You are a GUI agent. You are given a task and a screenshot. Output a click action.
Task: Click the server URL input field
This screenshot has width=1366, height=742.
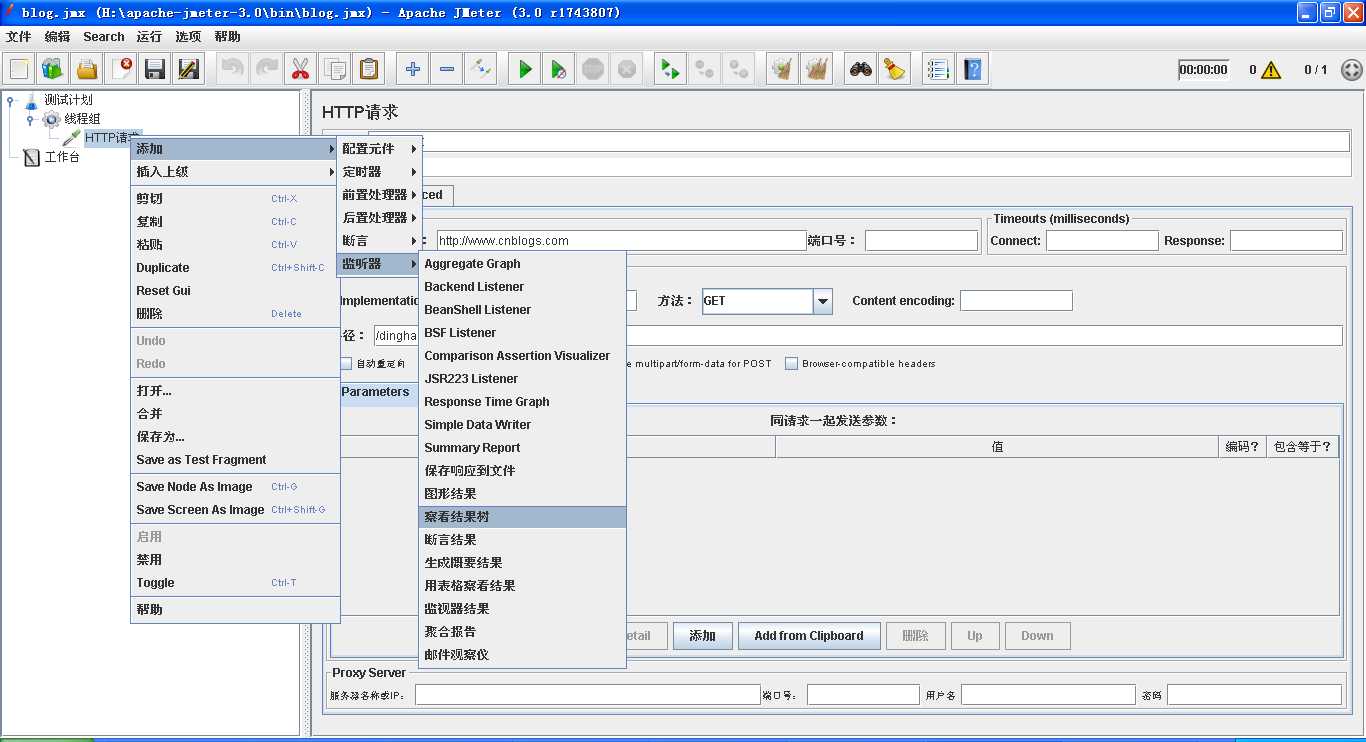[621, 241]
